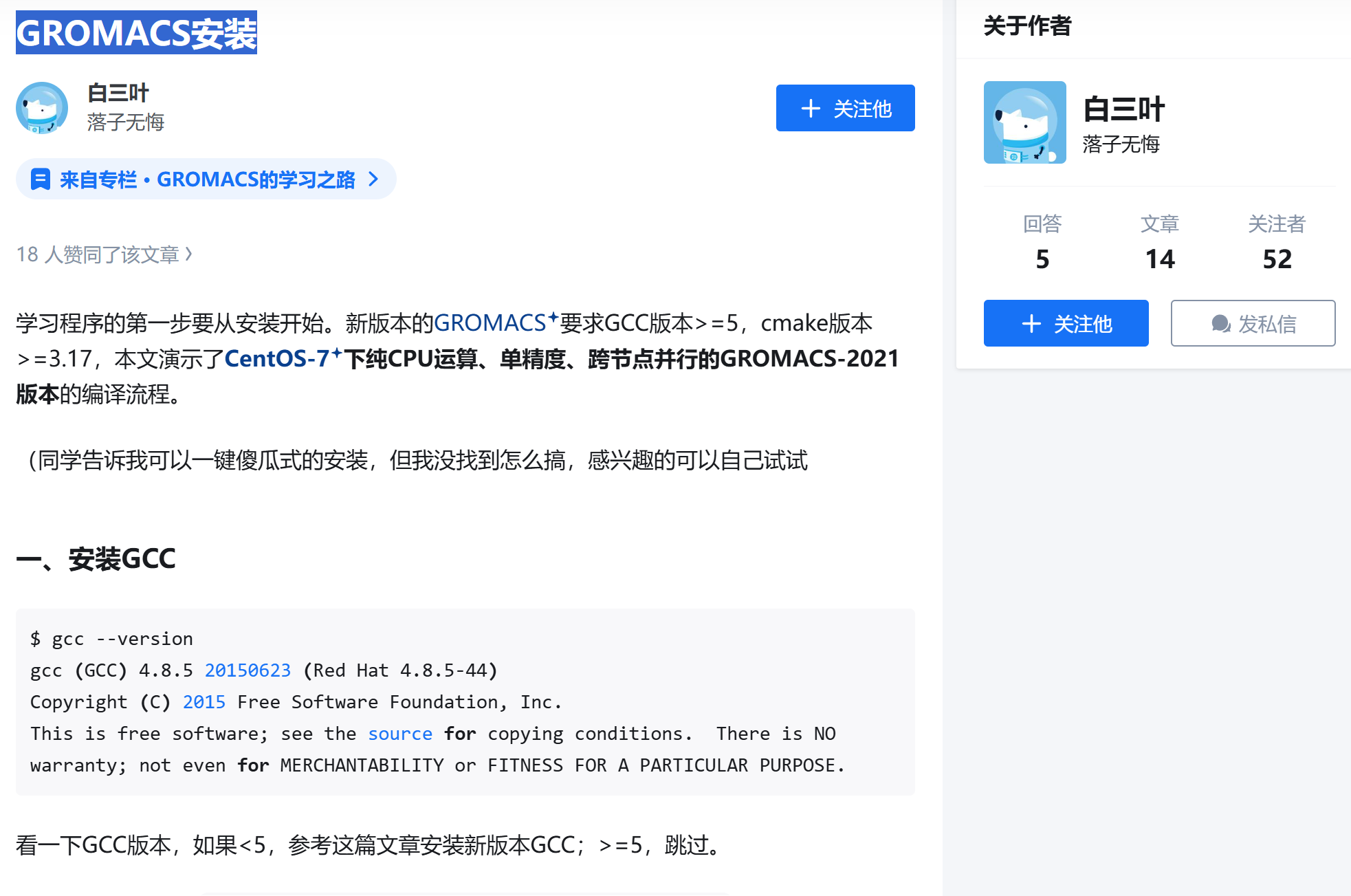Viewport: 1351px width, 896px height.
Task: Follow the author via top 关注他 button
Action: tap(846, 108)
